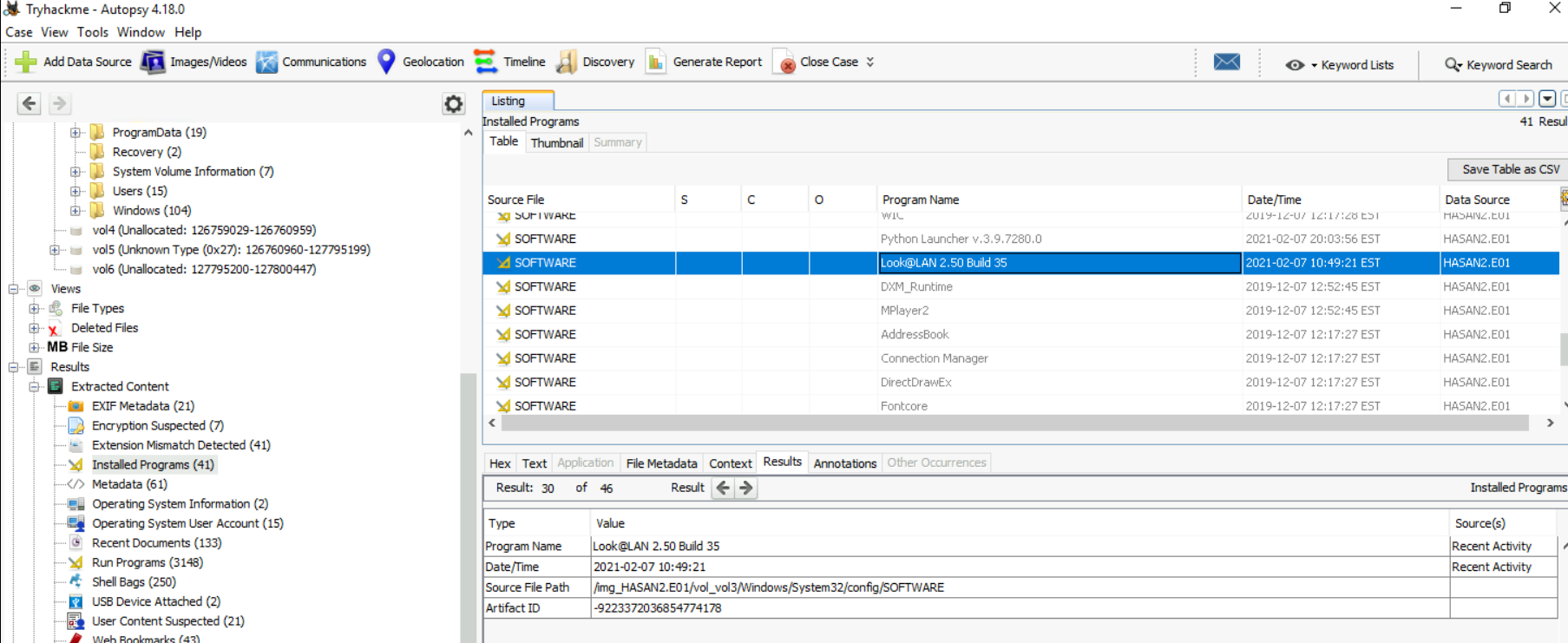This screenshot has height=643, width=1568.
Task: Open the Tools menu
Action: (92, 32)
